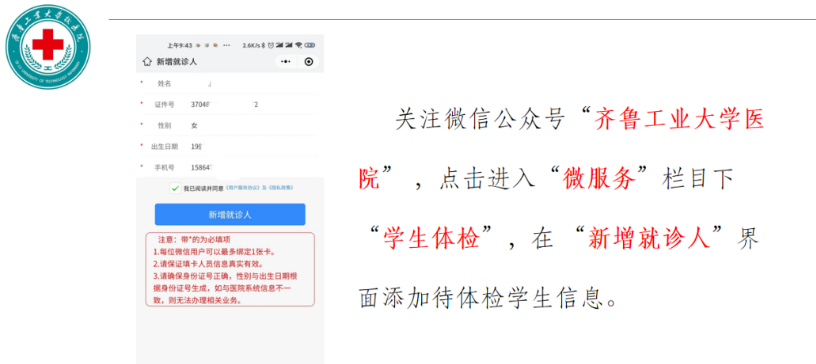
Task: Click the red notice box text
Action: (x=230, y=269)
